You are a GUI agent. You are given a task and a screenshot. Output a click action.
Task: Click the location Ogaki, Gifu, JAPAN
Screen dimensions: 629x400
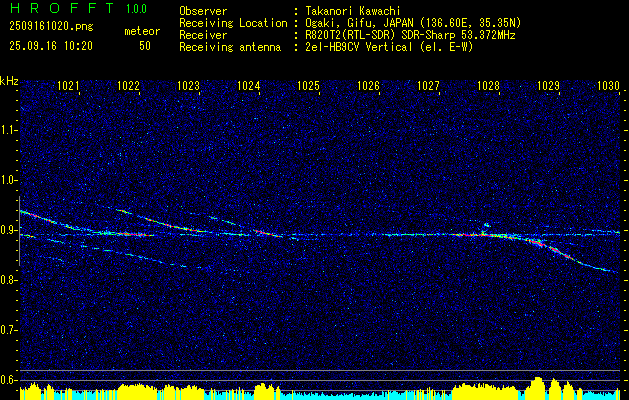tap(357, 23)
